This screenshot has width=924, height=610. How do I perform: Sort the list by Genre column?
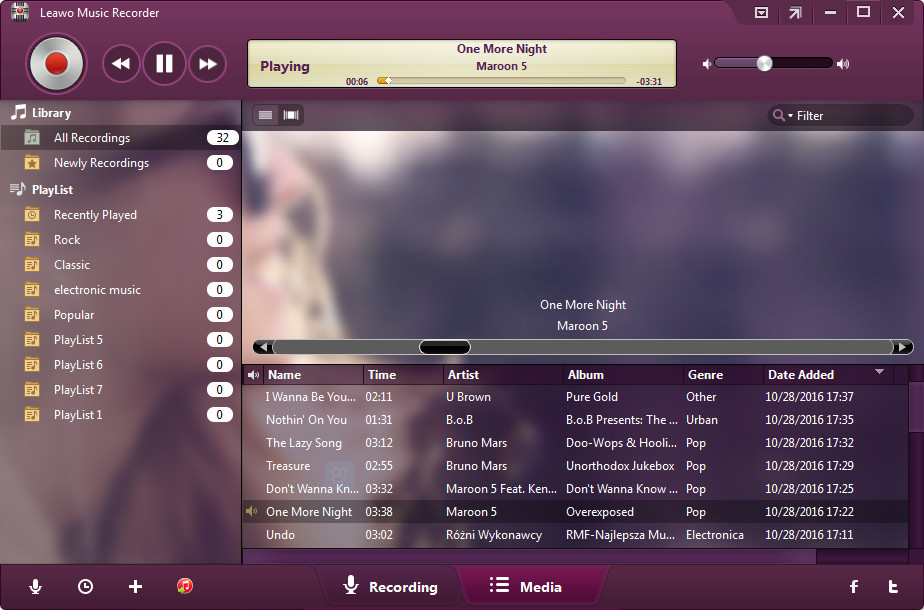(724, 375)
